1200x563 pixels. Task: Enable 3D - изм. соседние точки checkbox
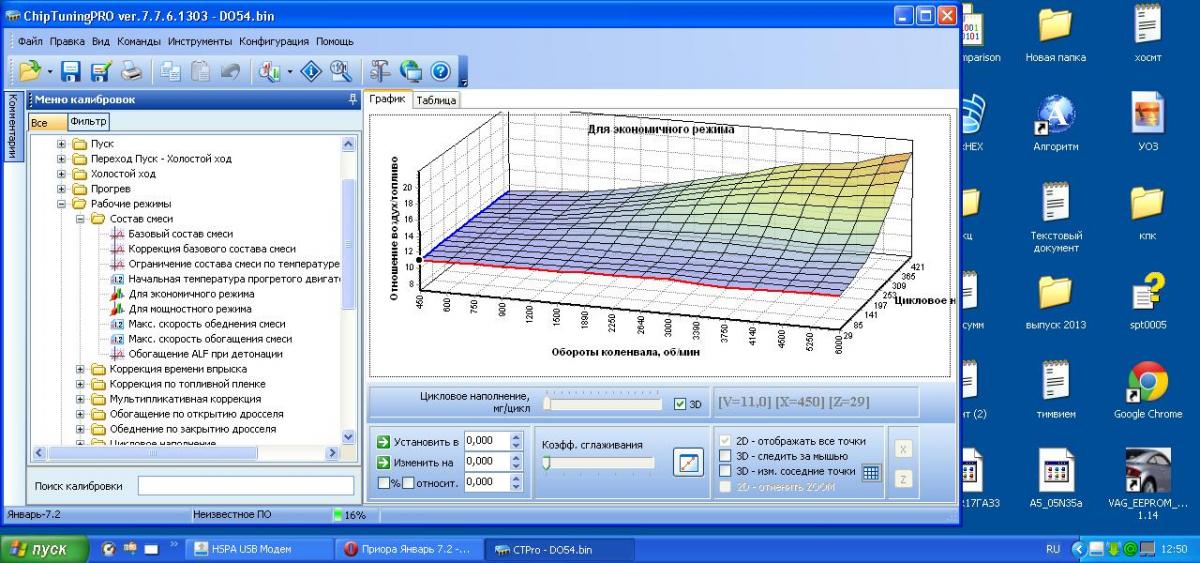click(x=726, y=471)
